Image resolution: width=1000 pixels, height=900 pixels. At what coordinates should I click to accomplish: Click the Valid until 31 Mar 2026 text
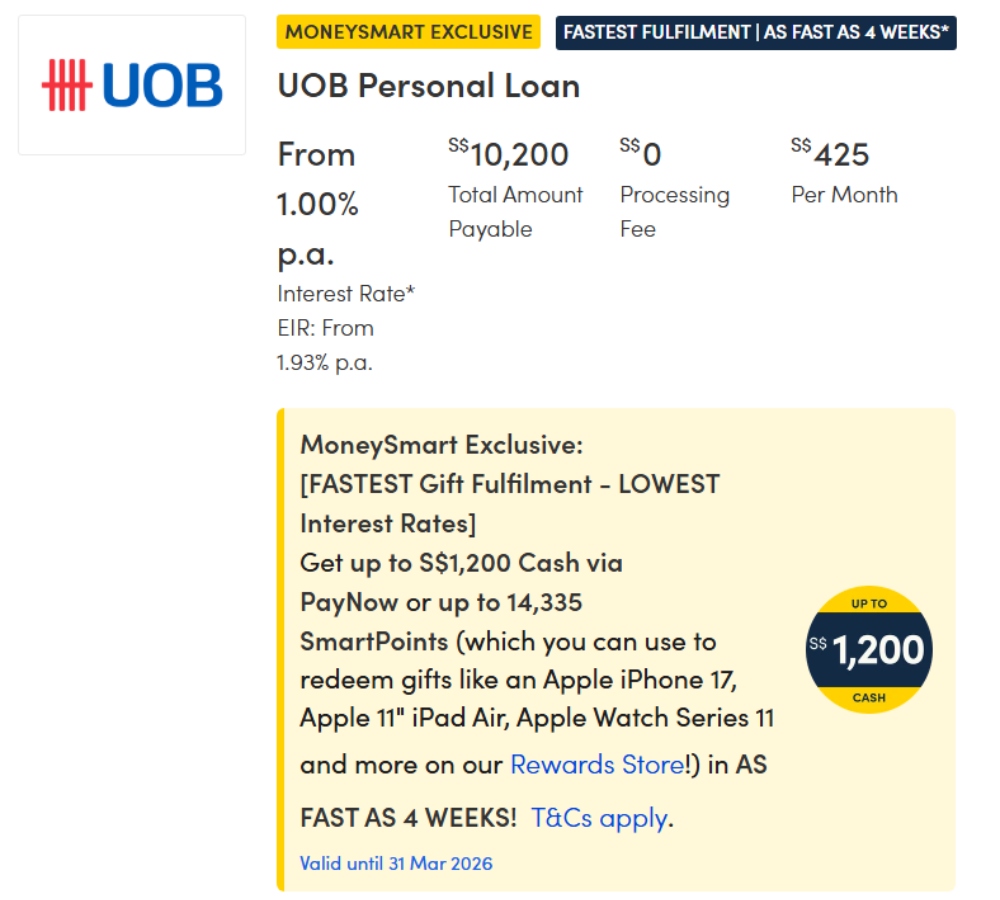click(x=396, y=863)
